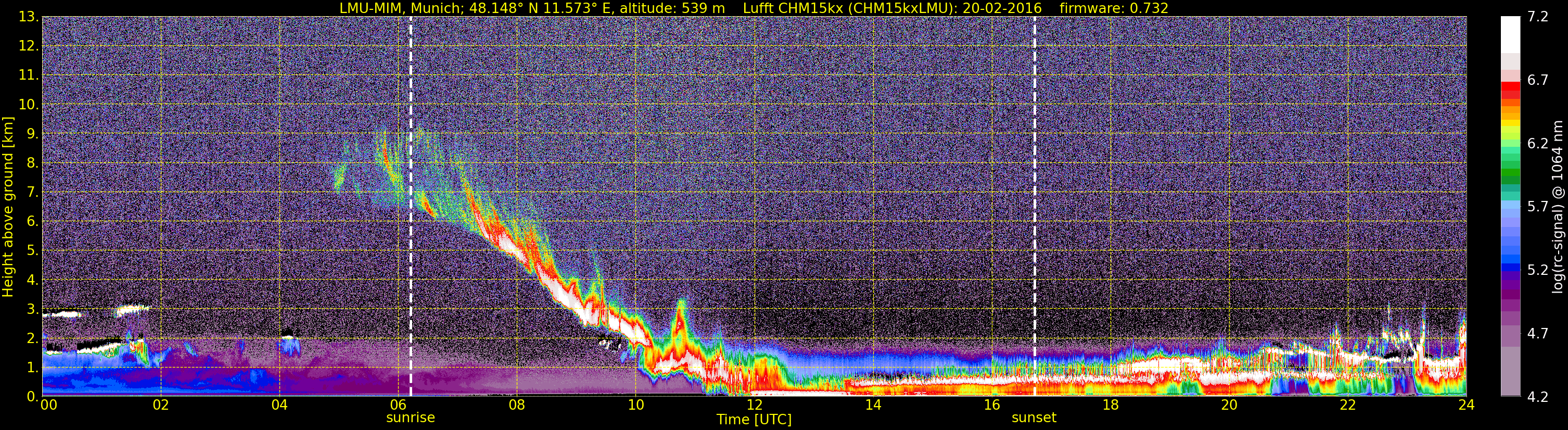1568x430 pixels.
Task: Click the height axis tick label '11.'
Action: tap(29, 75)
